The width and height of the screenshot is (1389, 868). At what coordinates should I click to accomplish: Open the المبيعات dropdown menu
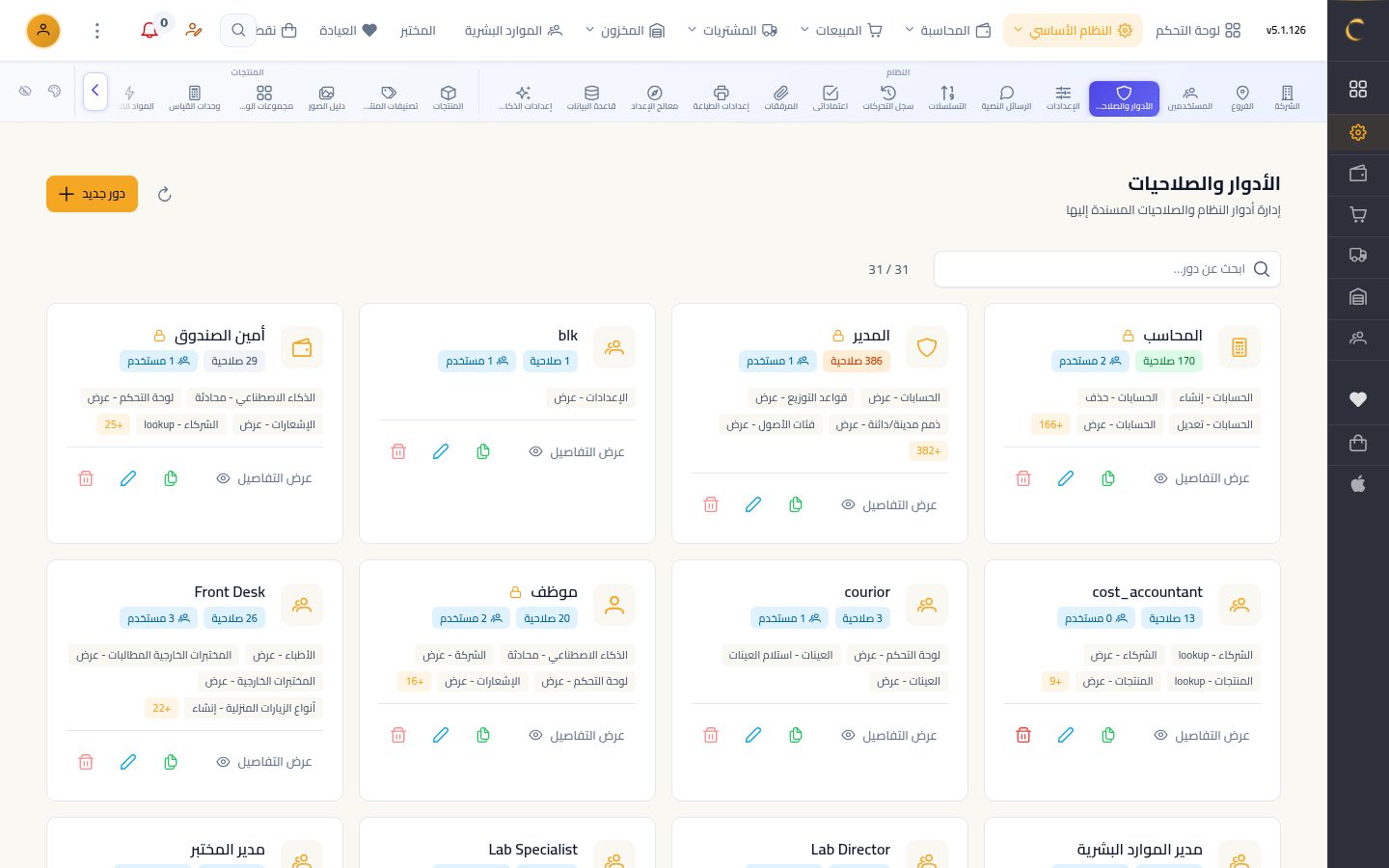point(841,31)
